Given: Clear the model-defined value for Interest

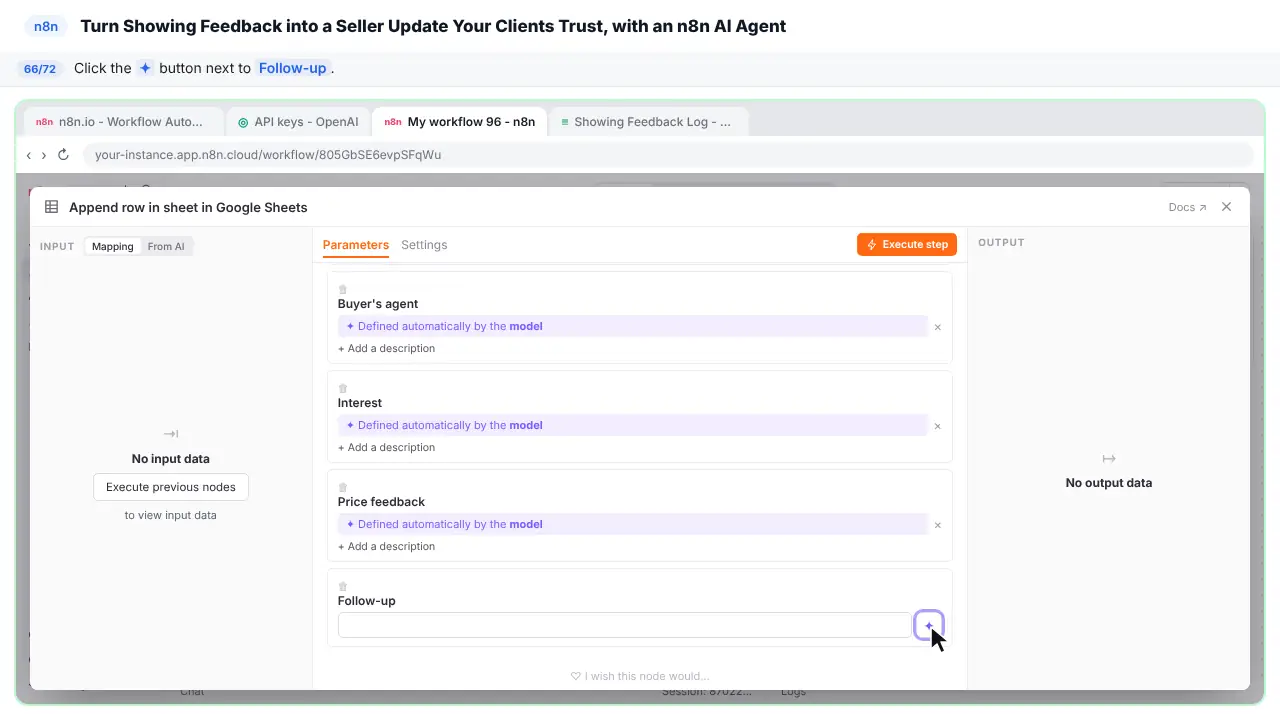Looking at the screenshot, I should point(937,426).
